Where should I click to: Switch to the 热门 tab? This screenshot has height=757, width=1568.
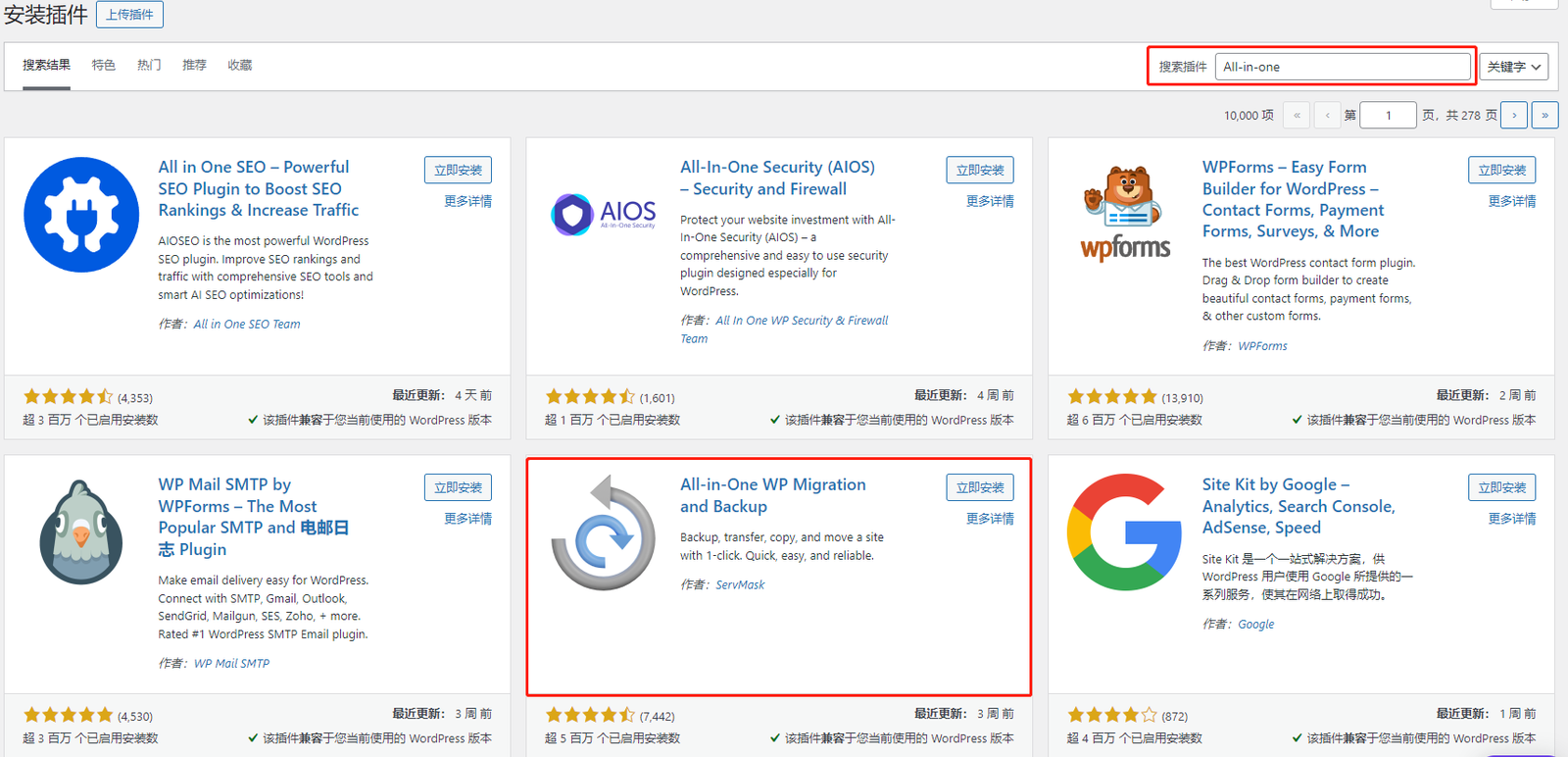149,65
